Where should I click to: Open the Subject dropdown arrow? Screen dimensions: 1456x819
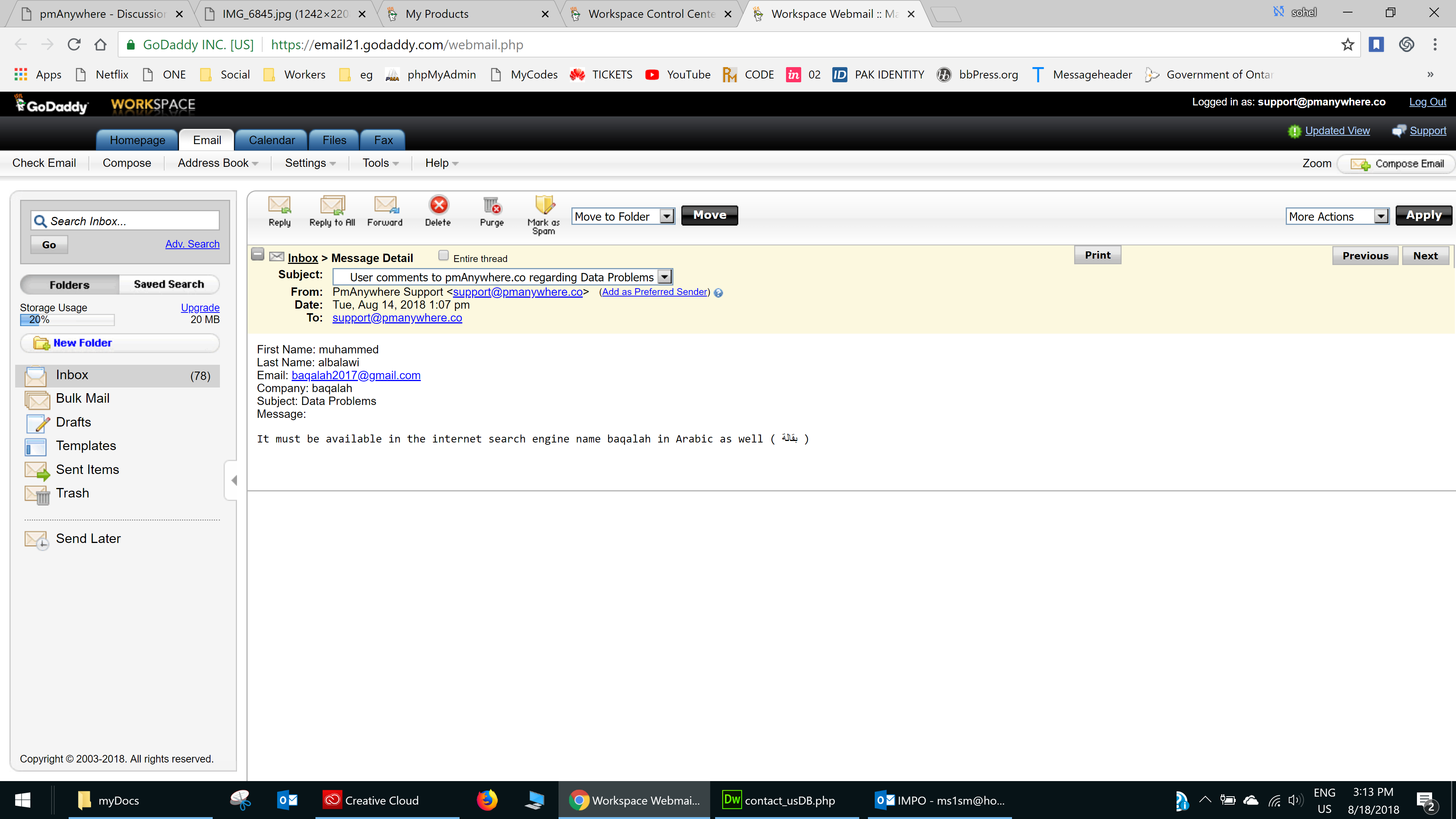pos(665,277)
